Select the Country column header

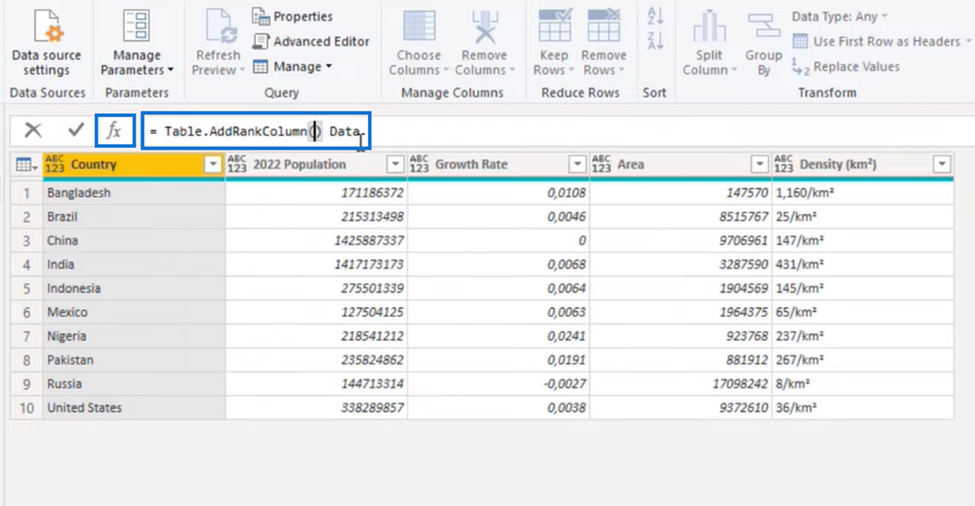coord(134,164)
